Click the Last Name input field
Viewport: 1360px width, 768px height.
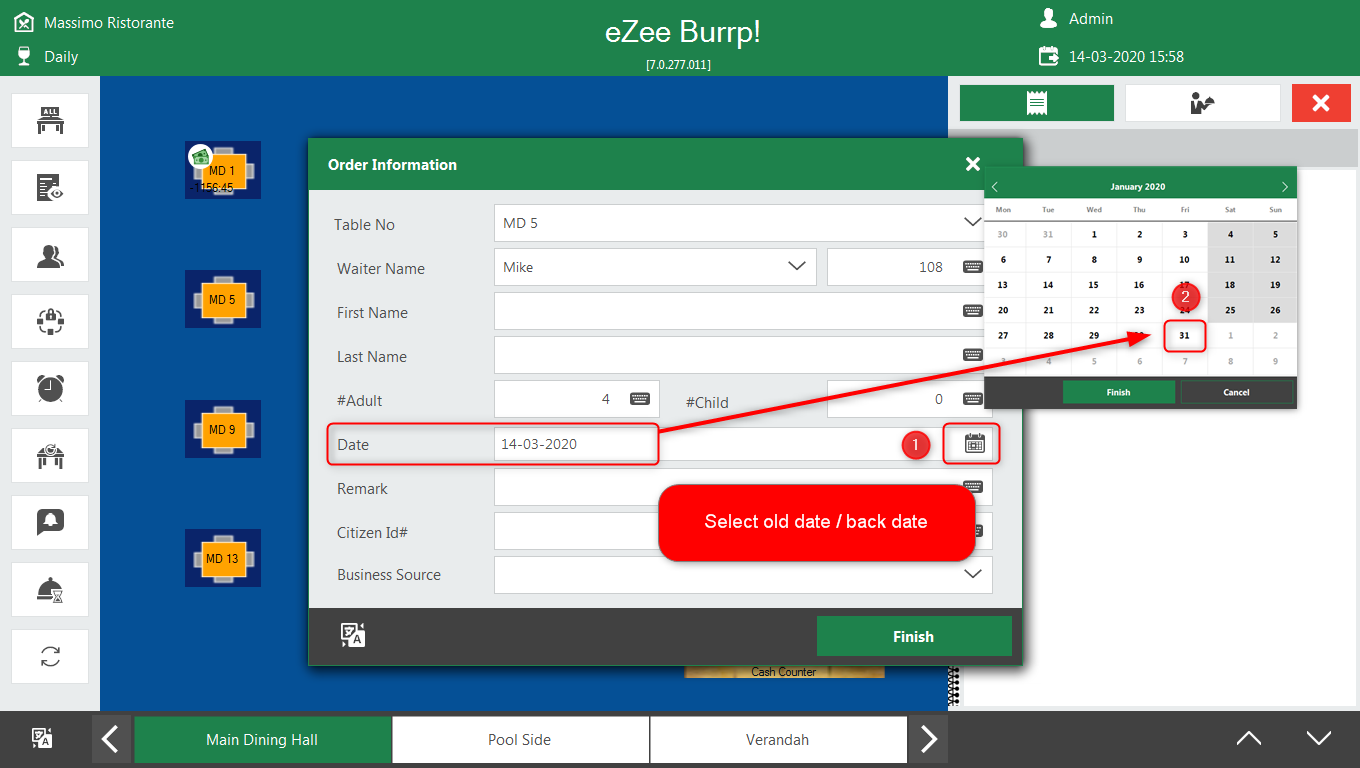click(743, 355)
